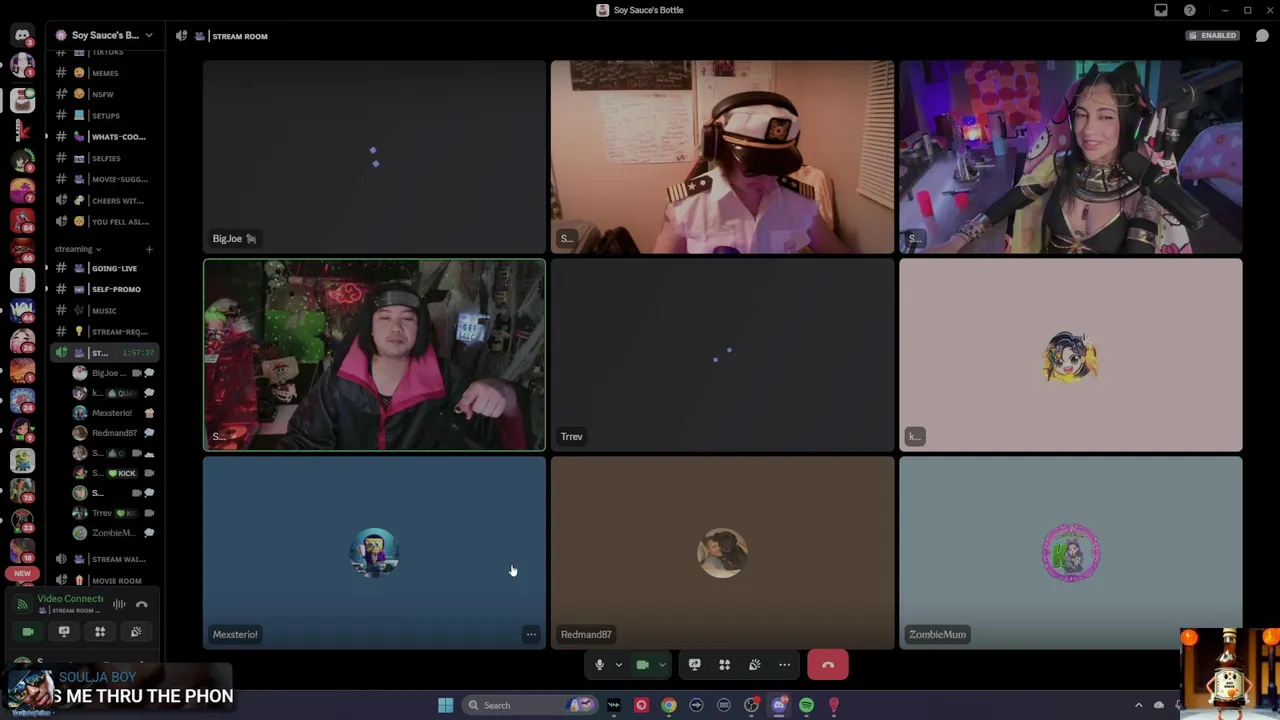Viewport: 1280px width, 720px height.
Task: Open the inbox icon in title bar
Action: pos(1160,10)
